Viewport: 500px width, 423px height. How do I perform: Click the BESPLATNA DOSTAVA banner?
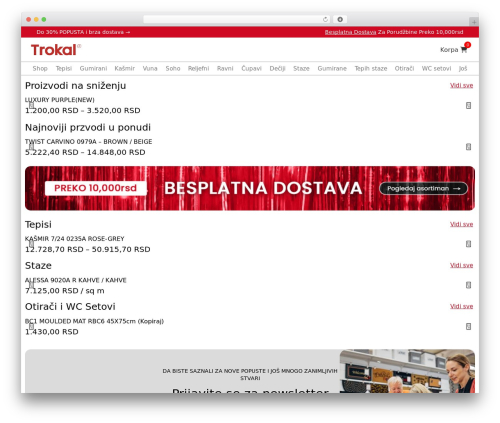click(250, 188)
